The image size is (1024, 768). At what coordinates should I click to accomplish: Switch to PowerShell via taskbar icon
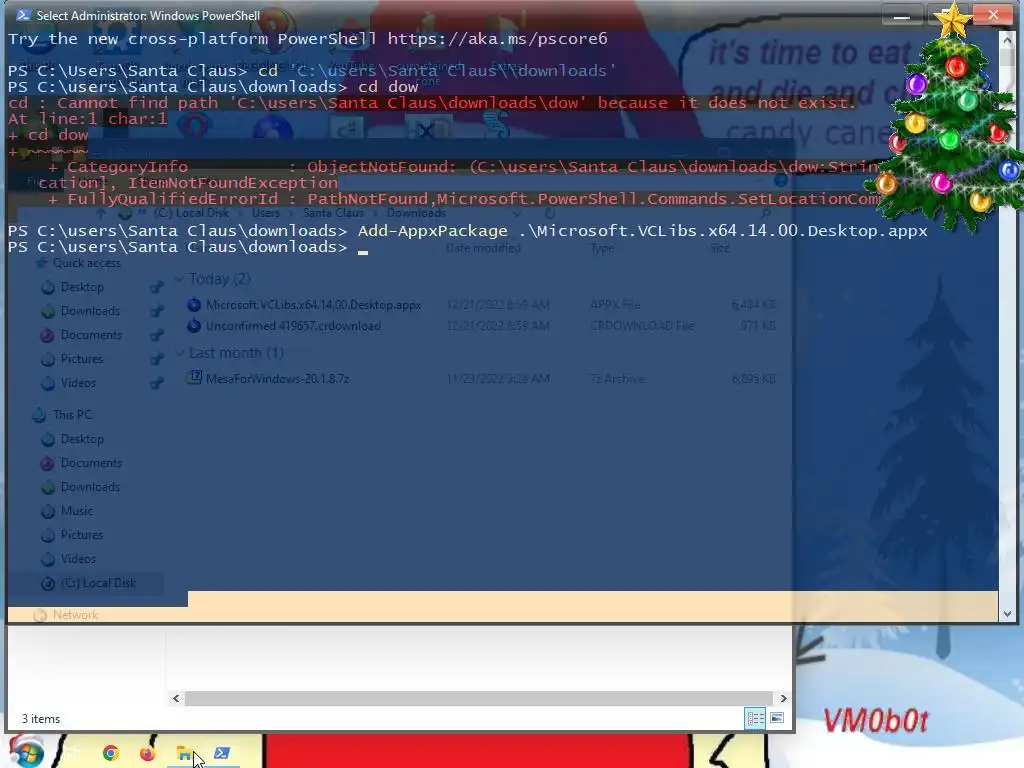[x=222, y=753]
